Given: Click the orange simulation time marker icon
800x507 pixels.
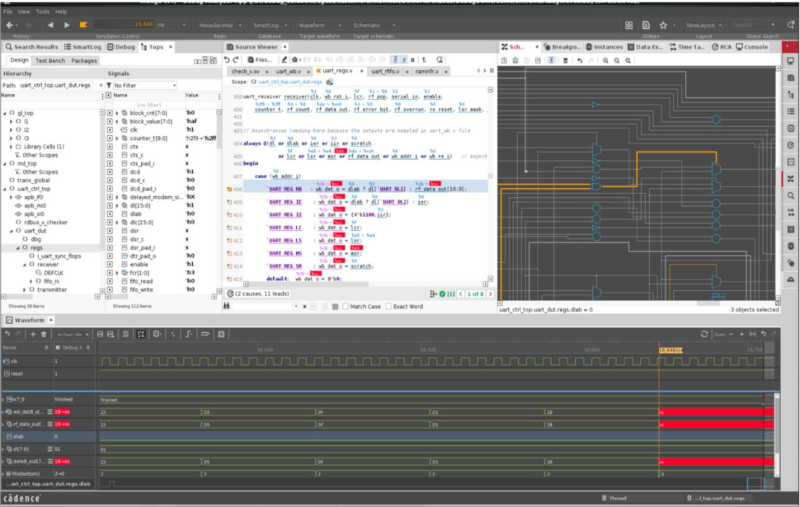Looking at the screenshot, I should pyautogui.click(x=83, y=25).
